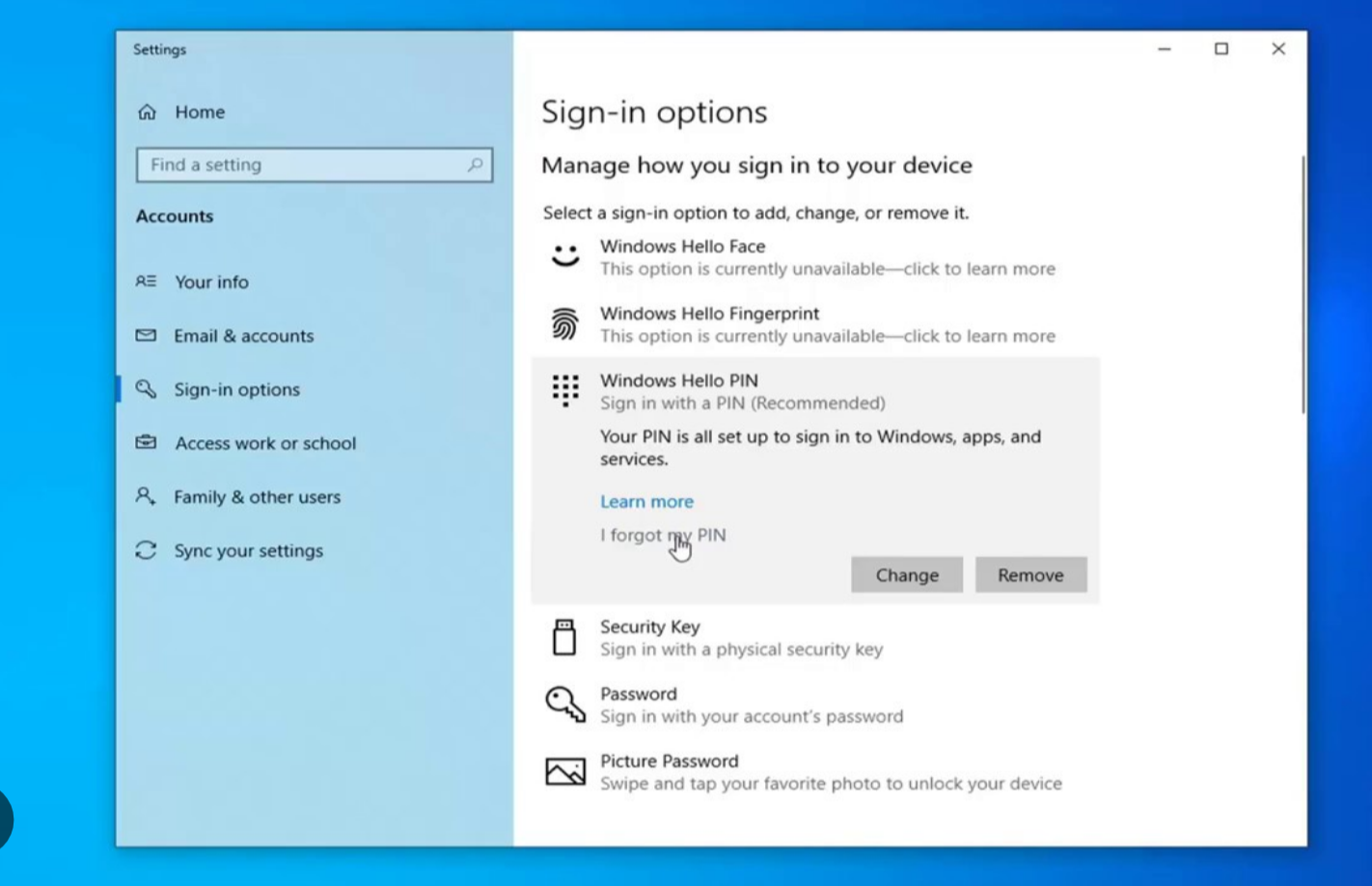Close the Settings window
The width and height of the screenshot is (1372, 886).
pos(1278,49)
